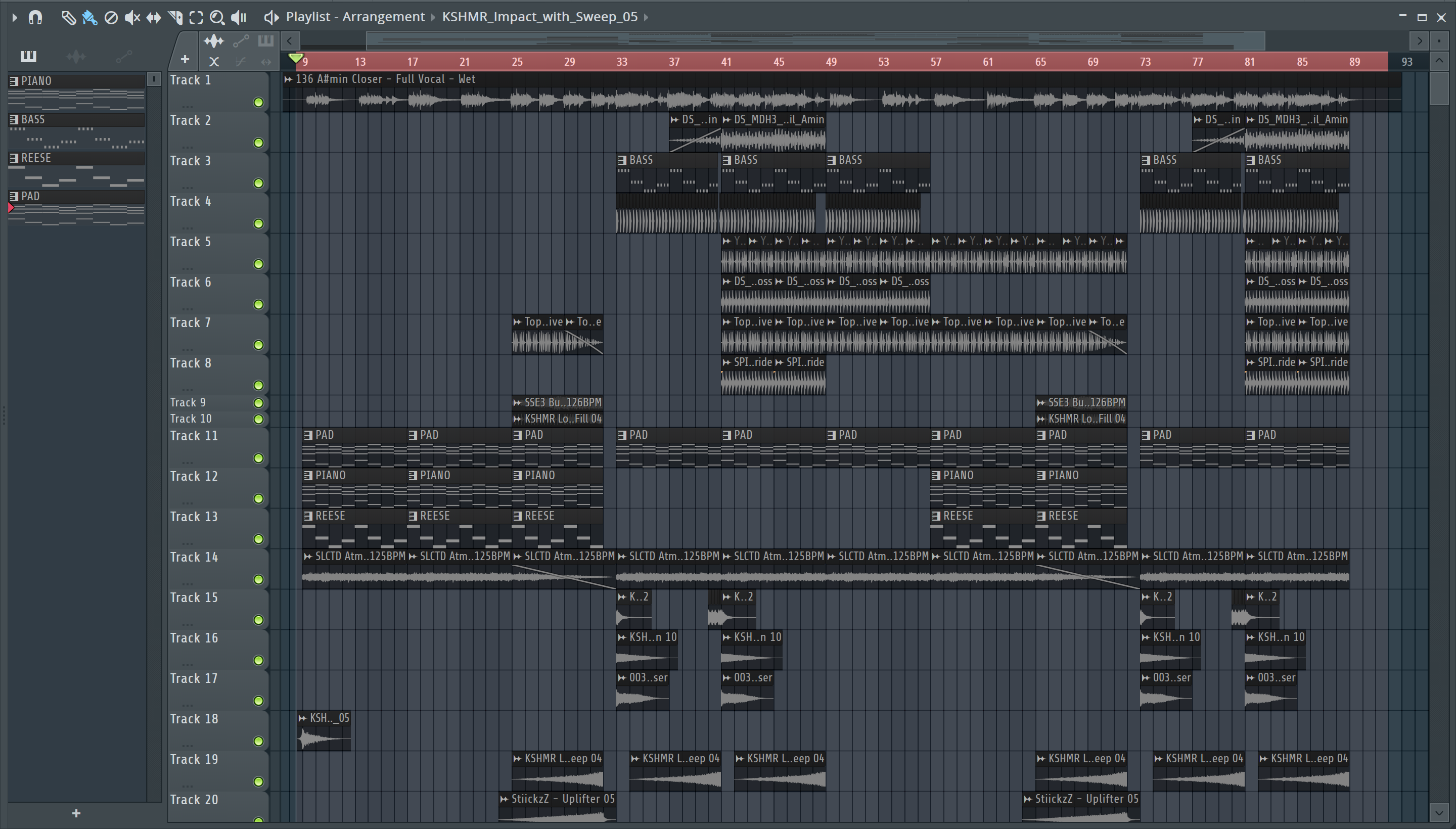Add new track with plus button

click(185, 59)
